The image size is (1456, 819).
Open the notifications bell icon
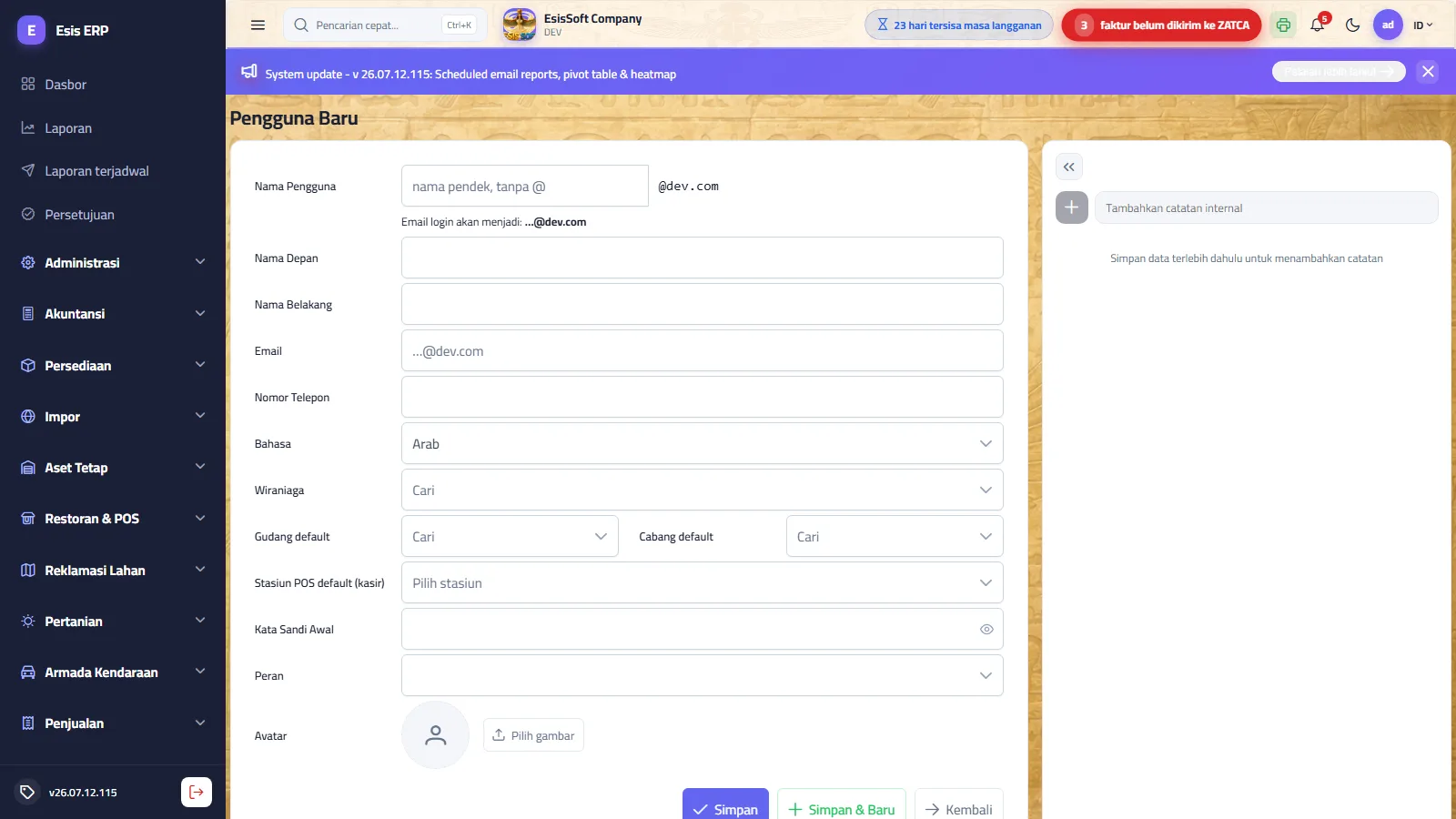pyautogui.click(x=1318, y=25)
